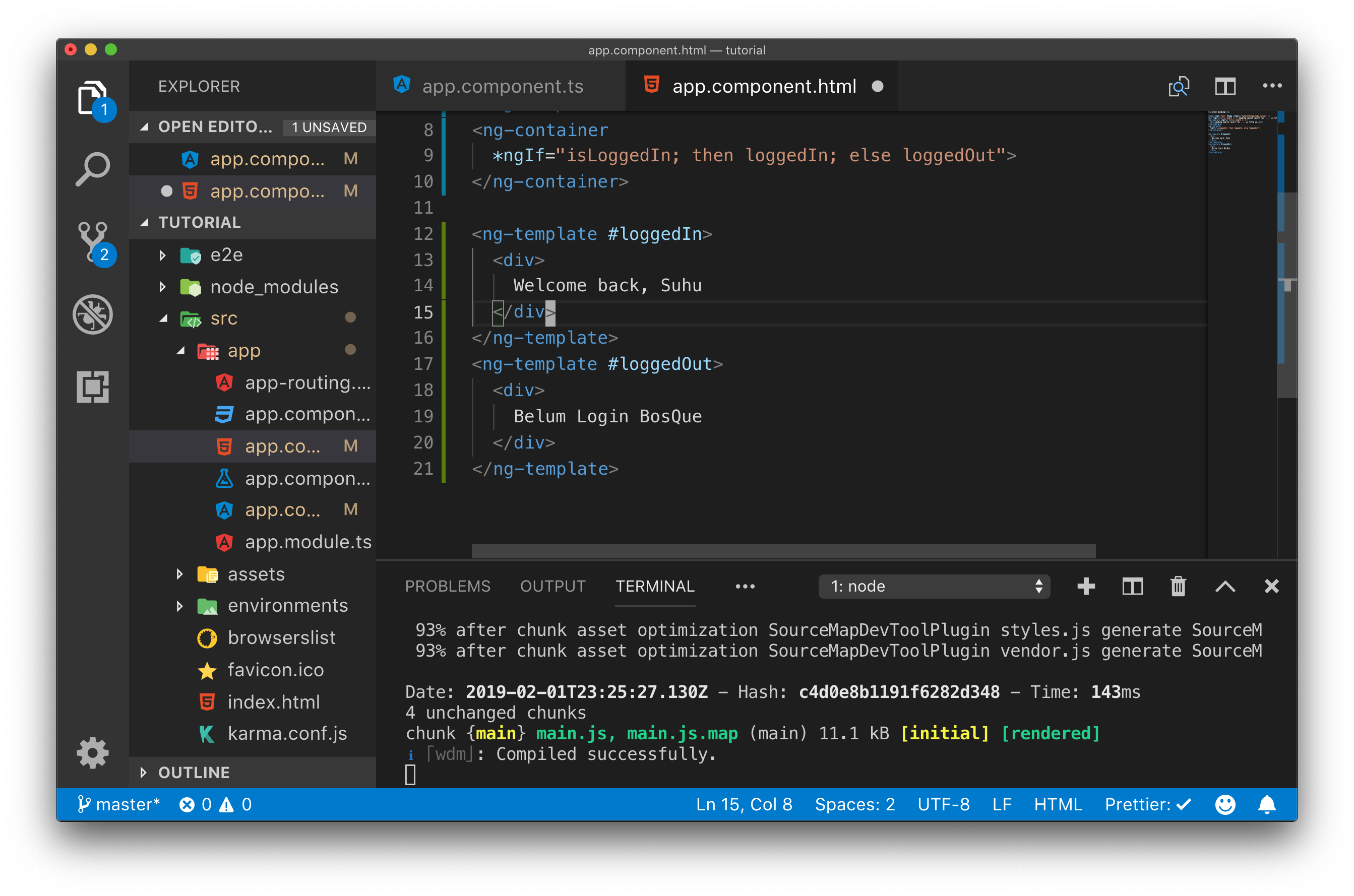Open notifications bell in status bar
The height and width of the screenshot is (896, 1354).
point(1267,805)
